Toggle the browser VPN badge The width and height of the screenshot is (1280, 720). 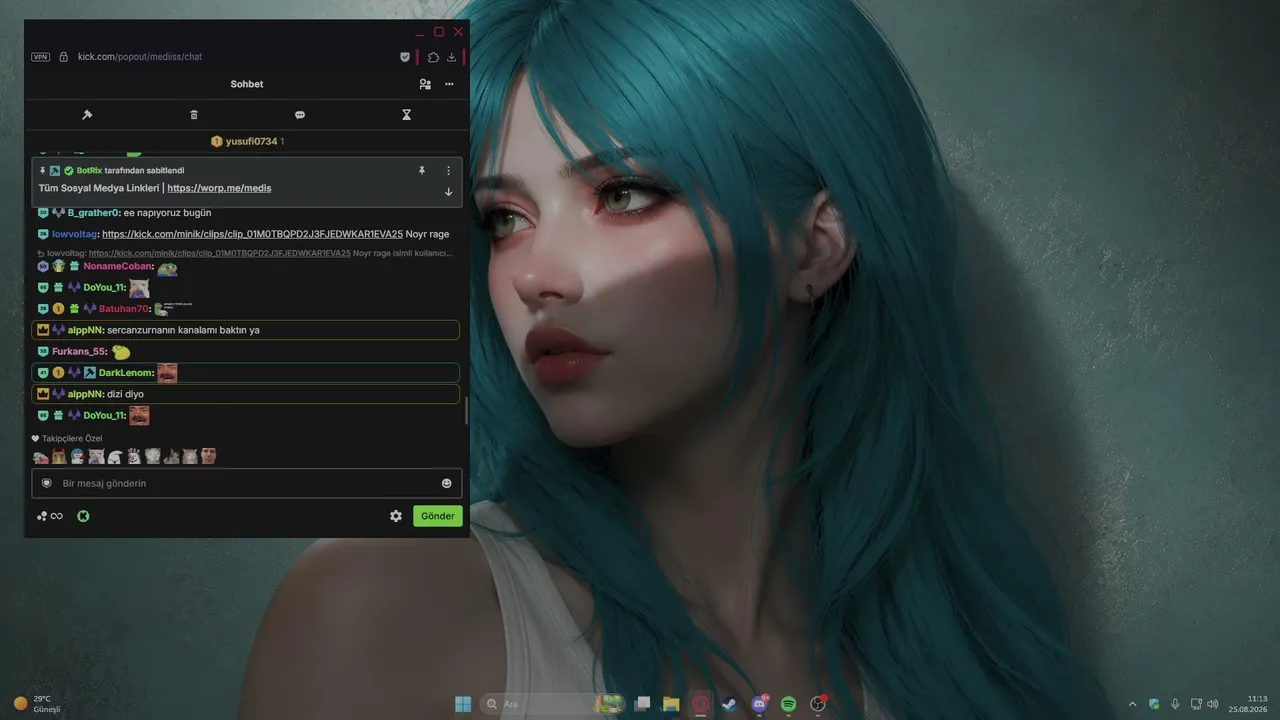click(x=40, y=57)
